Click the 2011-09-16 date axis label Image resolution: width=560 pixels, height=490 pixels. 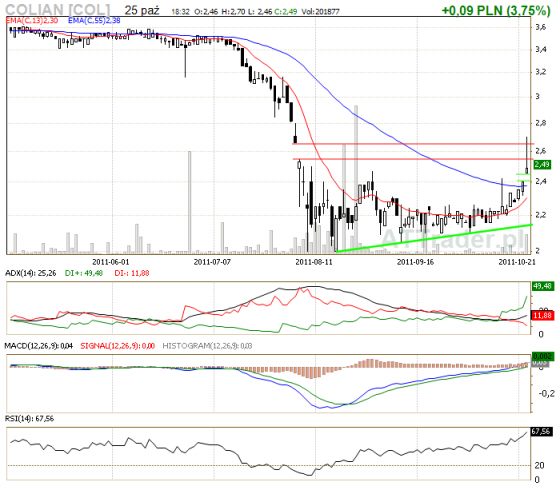point(415,262)
